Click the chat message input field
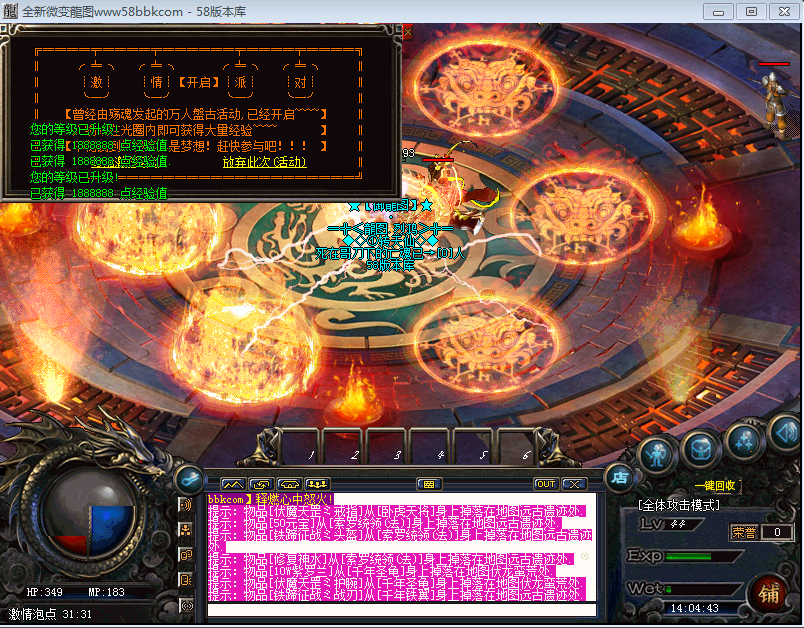This screenshot has height=628, width=804. (x=401, y=610)
